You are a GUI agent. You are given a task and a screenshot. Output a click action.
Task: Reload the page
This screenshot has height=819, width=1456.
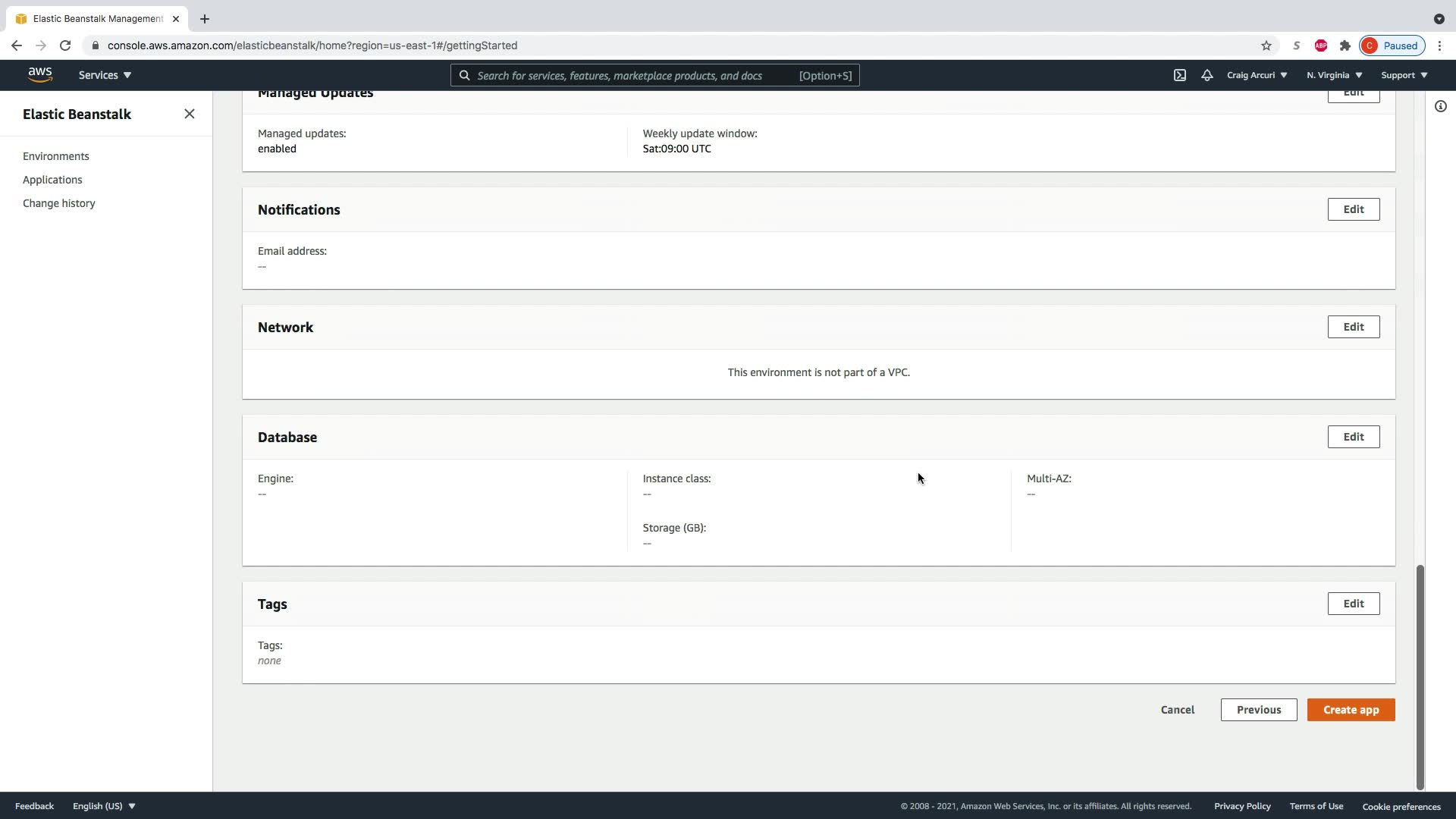tap(65, 45)
